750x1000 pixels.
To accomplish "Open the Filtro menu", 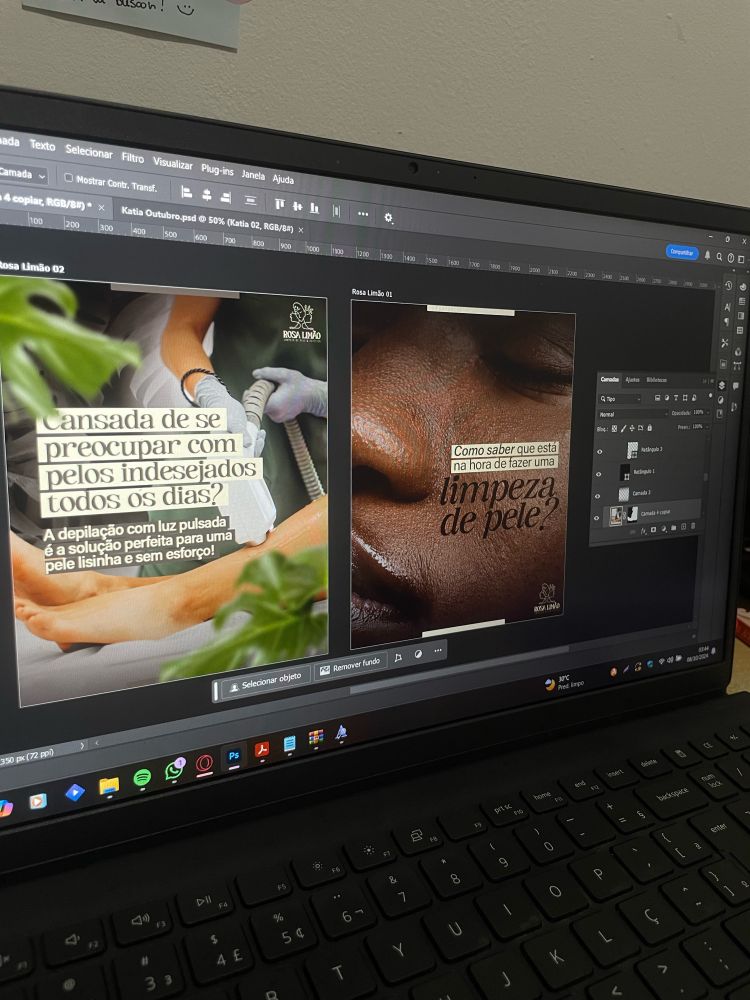I will [x=133, y=158].
